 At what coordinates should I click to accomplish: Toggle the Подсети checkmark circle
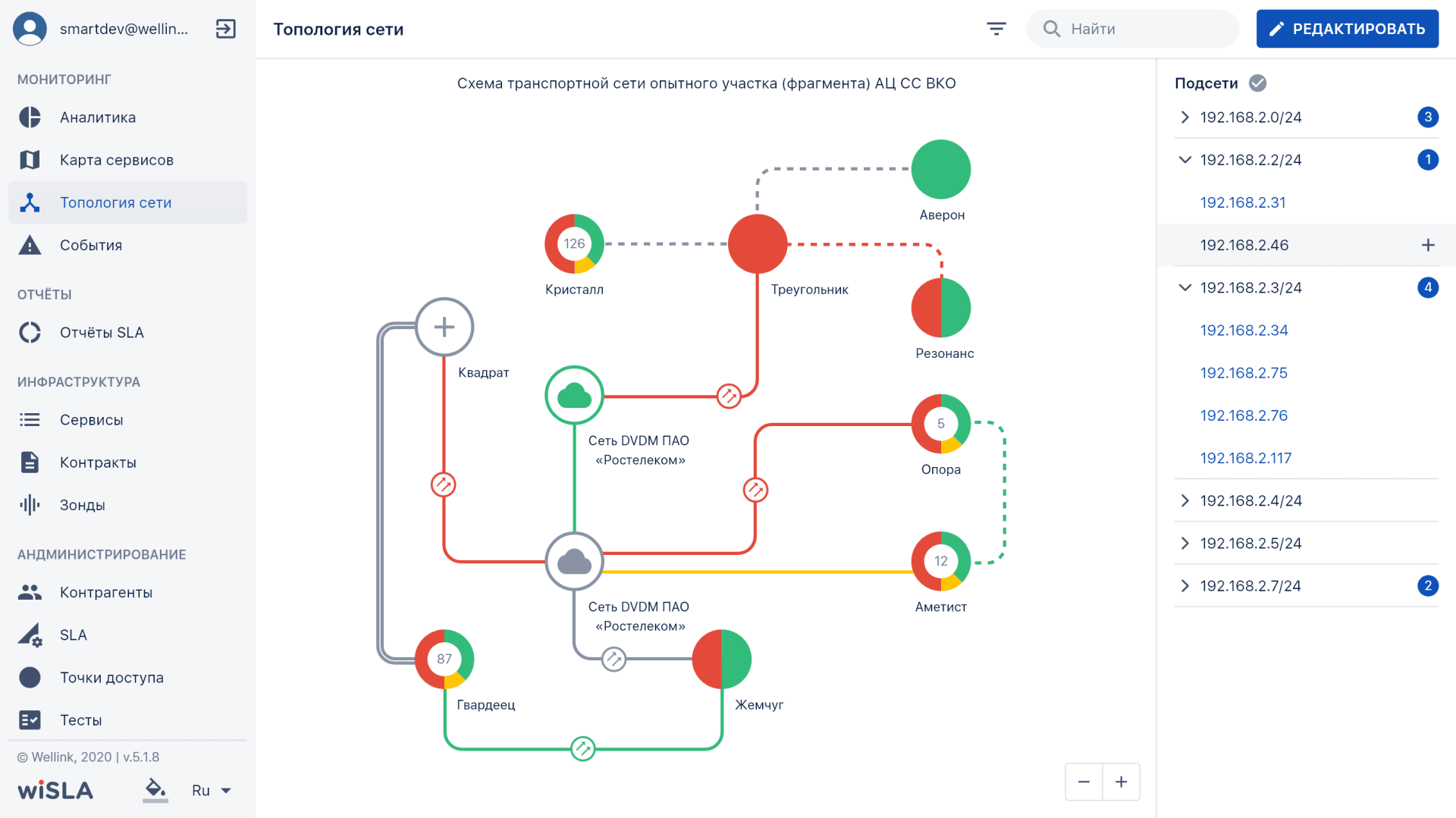point(1257,83)
